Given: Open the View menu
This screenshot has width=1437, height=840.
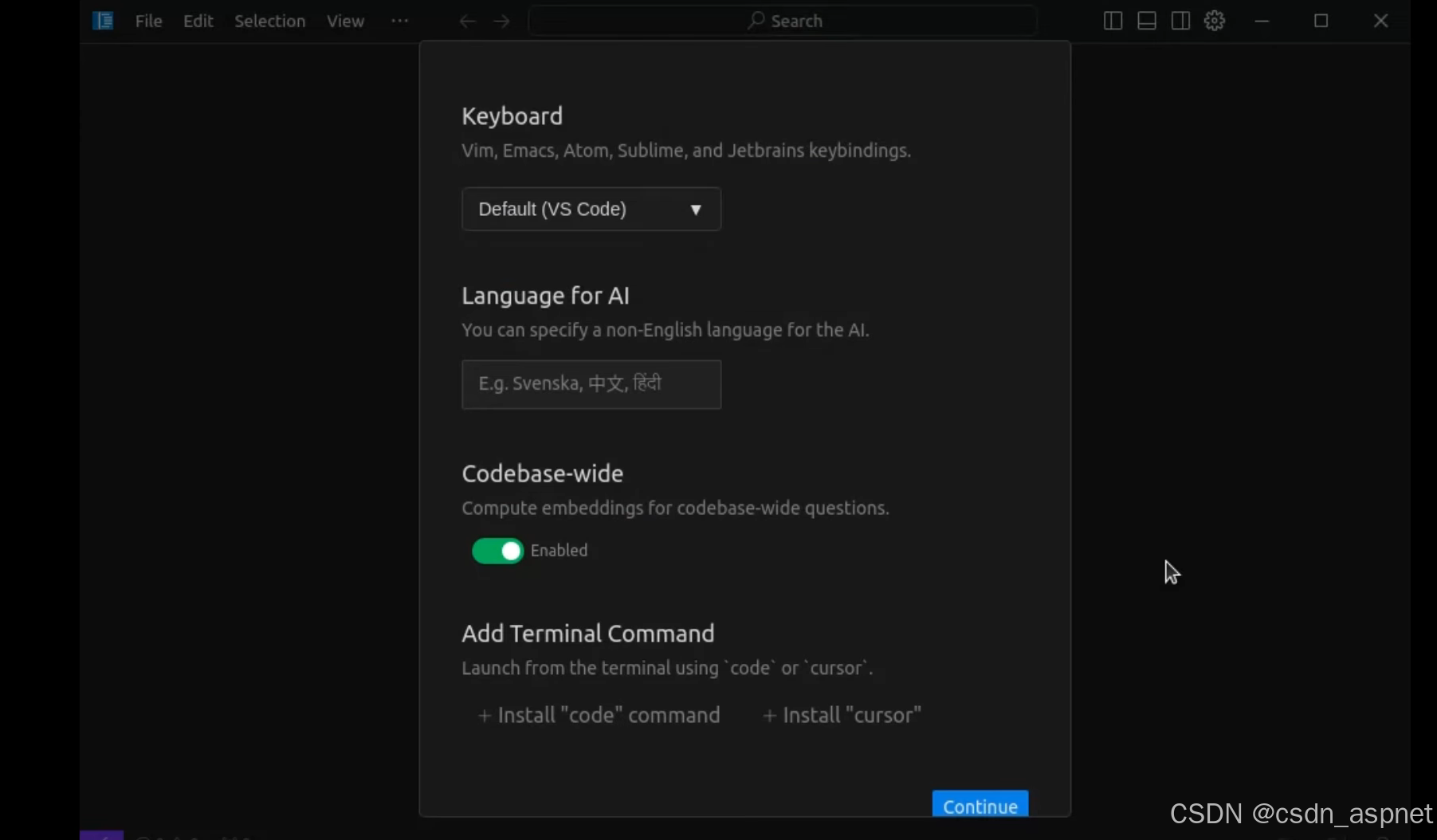Looking at the screenshot, I should (x=345, y=21).
